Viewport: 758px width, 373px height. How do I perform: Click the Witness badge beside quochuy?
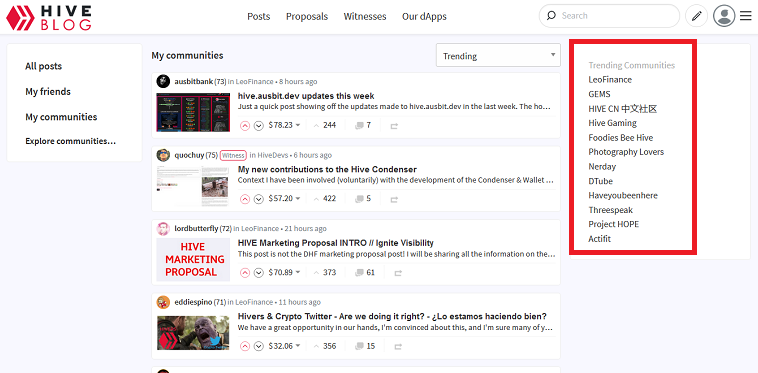pos(233,155)
